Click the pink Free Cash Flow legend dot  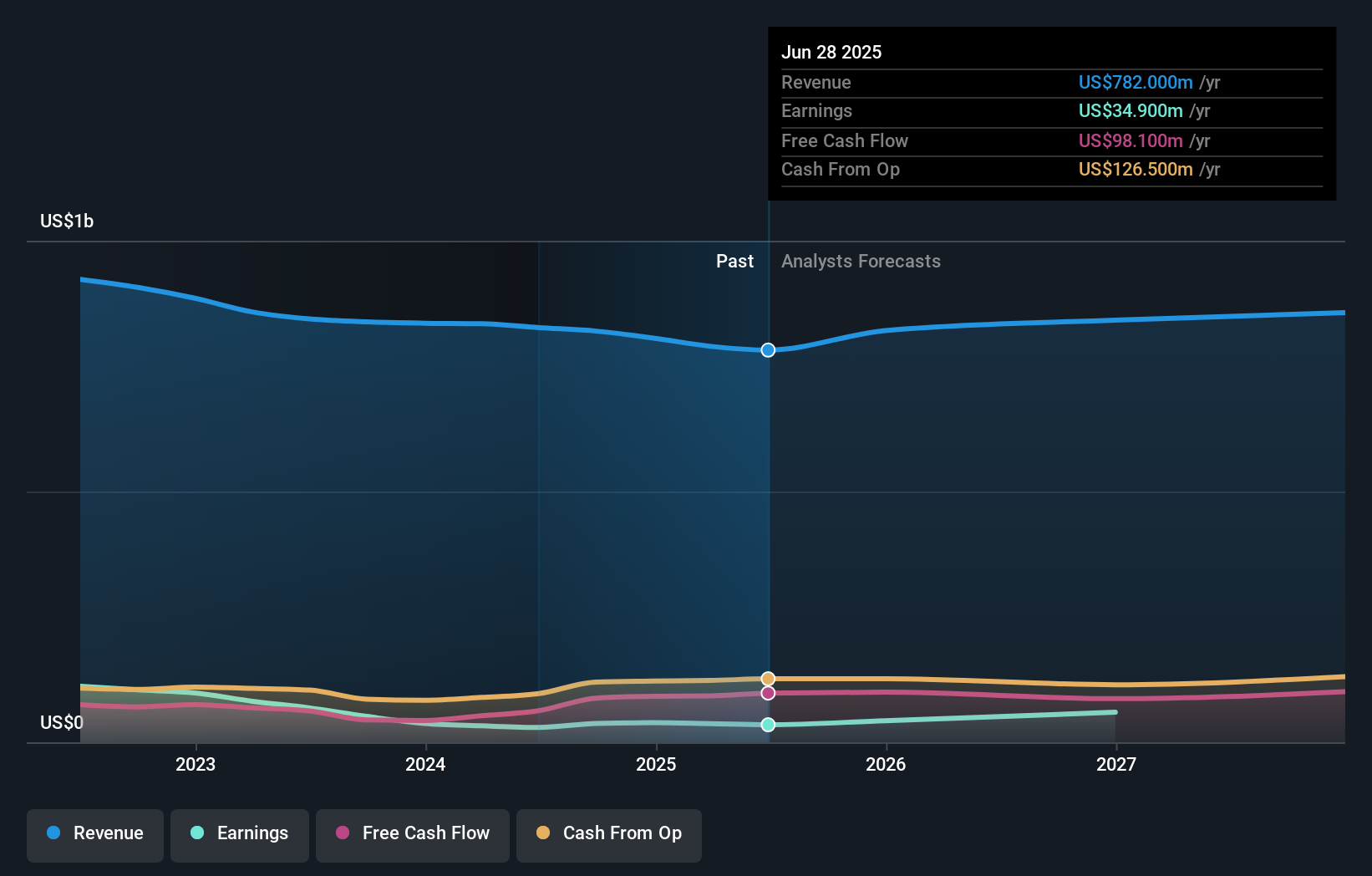pyautogui.click(x=343, y=833)
